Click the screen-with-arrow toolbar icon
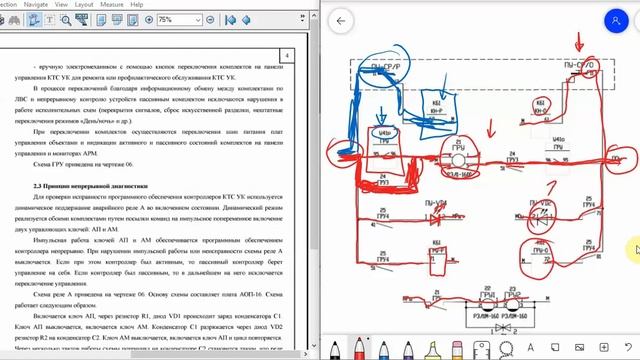 pos(82,20)
